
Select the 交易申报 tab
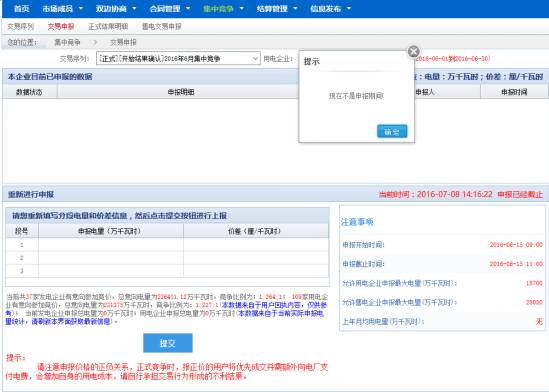pyautogui.click(x=61, y=26)
